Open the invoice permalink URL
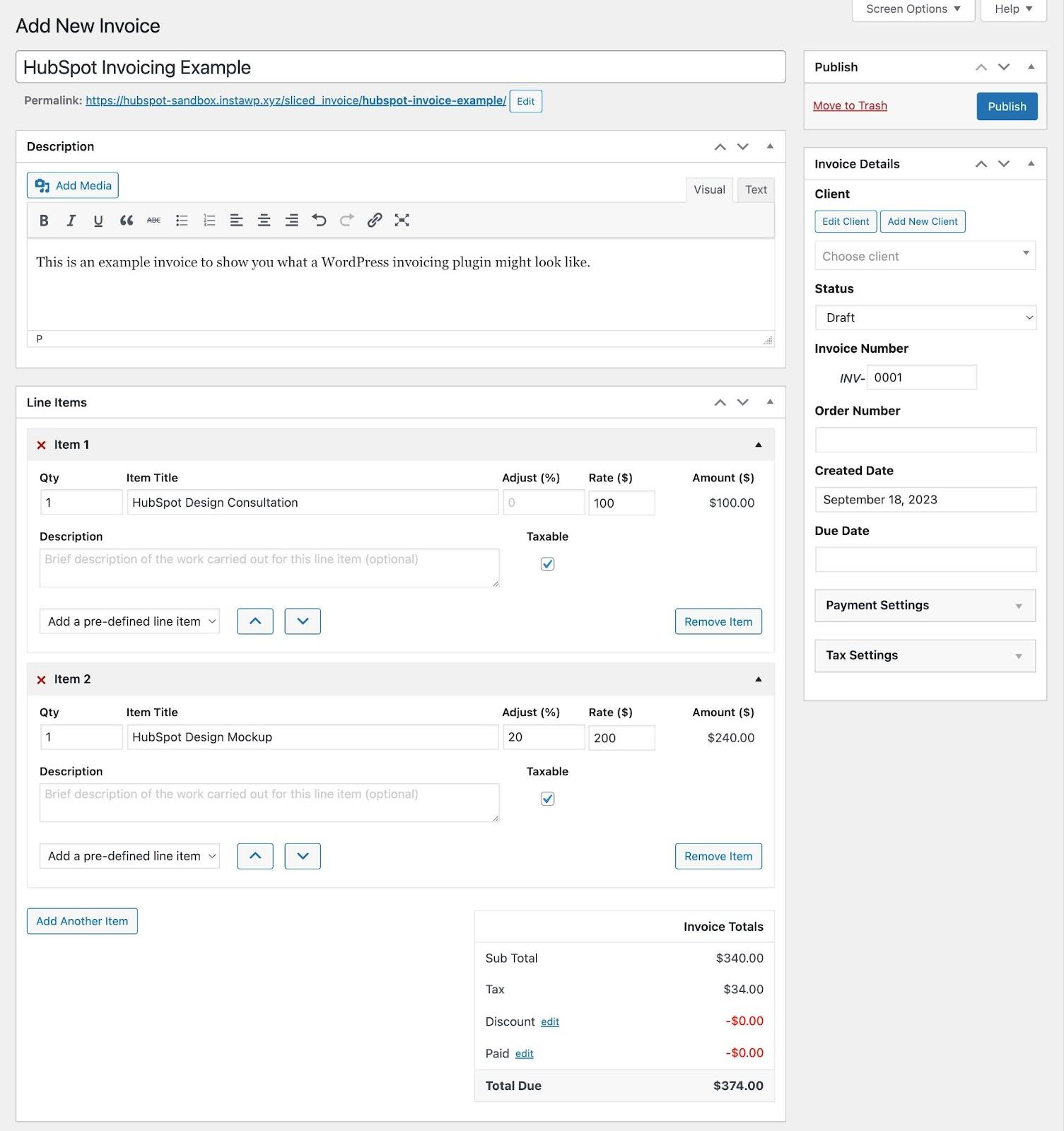Image resolution: width=1064 pixels, height=1131 pixels. 296,100
